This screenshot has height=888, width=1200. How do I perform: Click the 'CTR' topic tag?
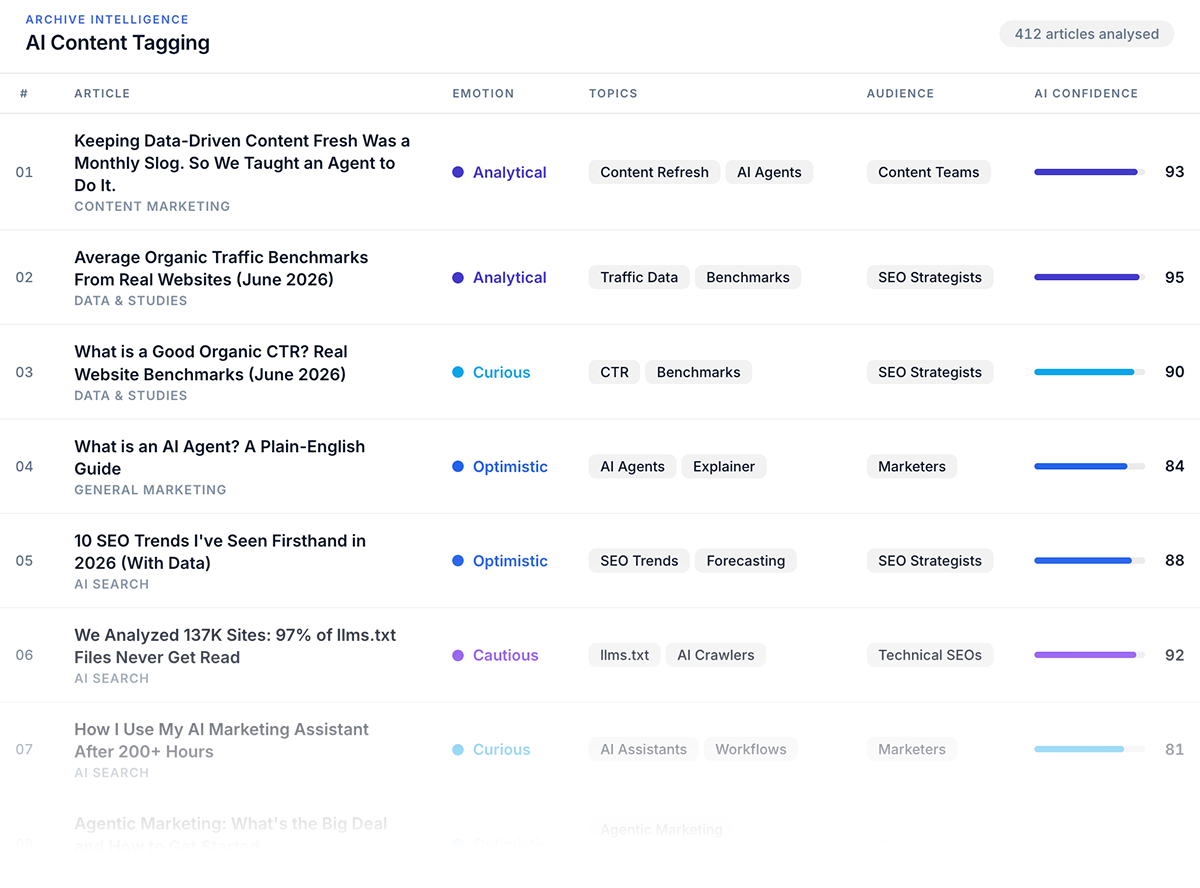point(614,372)
